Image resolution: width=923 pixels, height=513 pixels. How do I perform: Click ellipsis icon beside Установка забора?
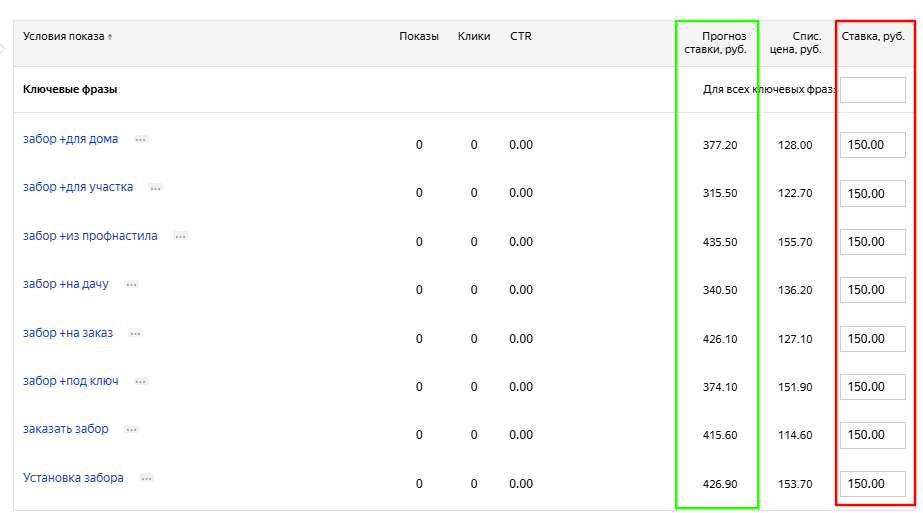tap(146, 479)
